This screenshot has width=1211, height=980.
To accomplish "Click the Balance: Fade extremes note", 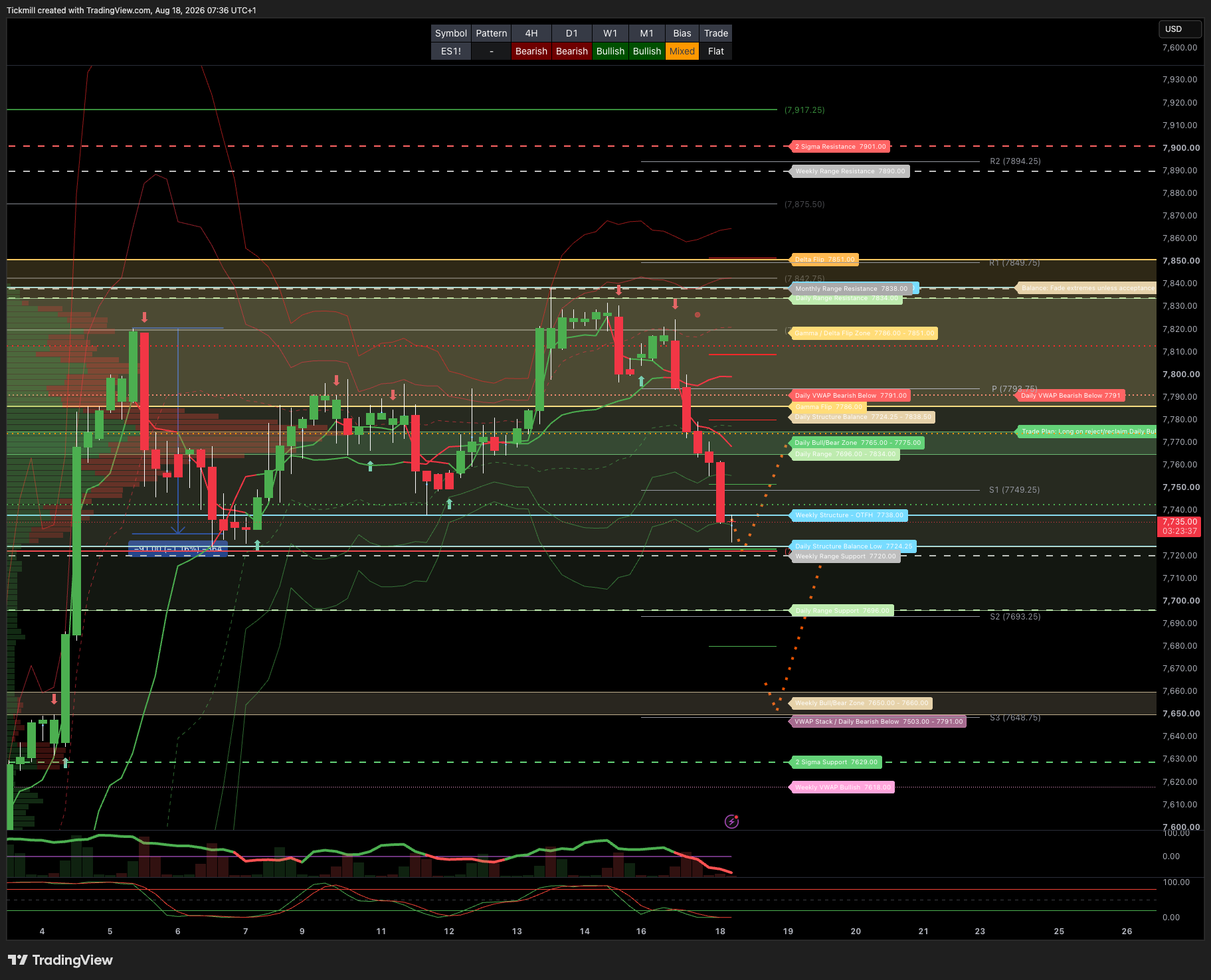I will (x=1087, y=288).
